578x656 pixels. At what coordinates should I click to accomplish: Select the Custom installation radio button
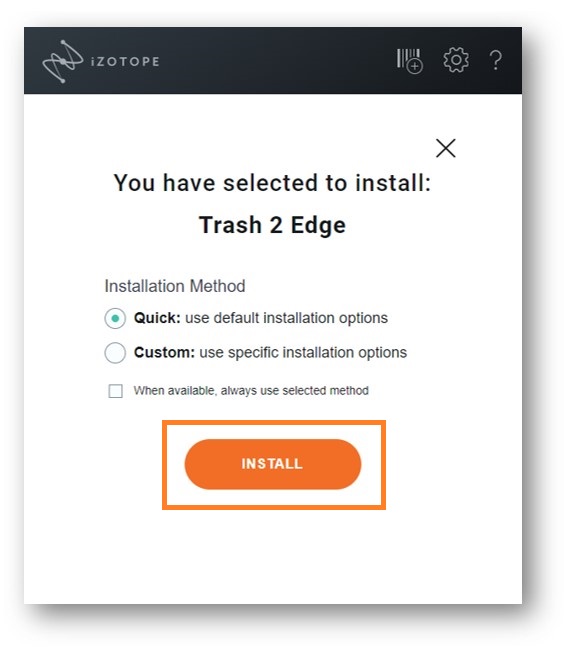coord(115,353)
